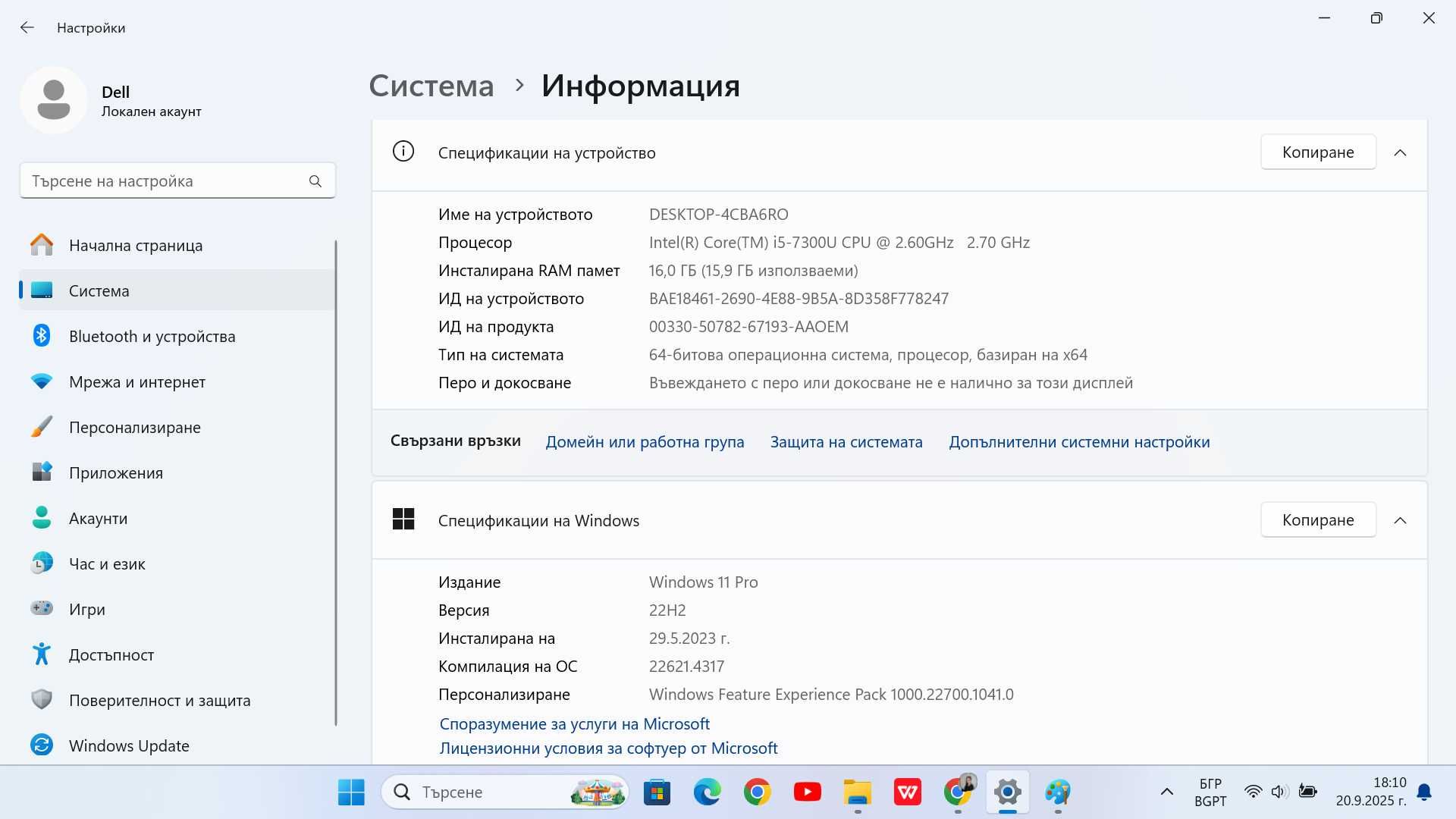Click the Accessibility figure icon in sidebar
Image resolution: width=1456 pixels, height=819 pixels.
coord(42,654)
